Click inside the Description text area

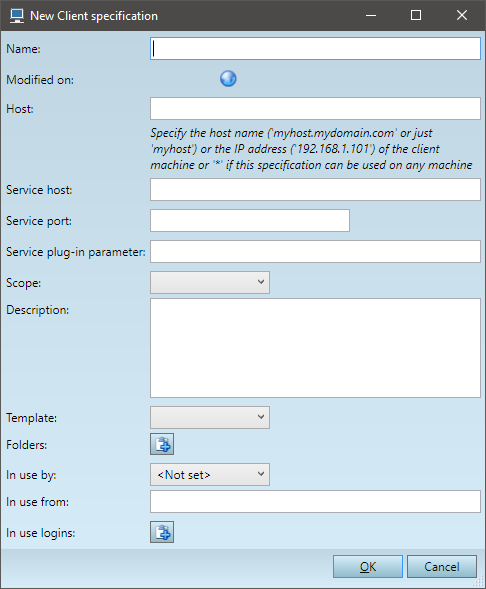[x=315, y=348]
